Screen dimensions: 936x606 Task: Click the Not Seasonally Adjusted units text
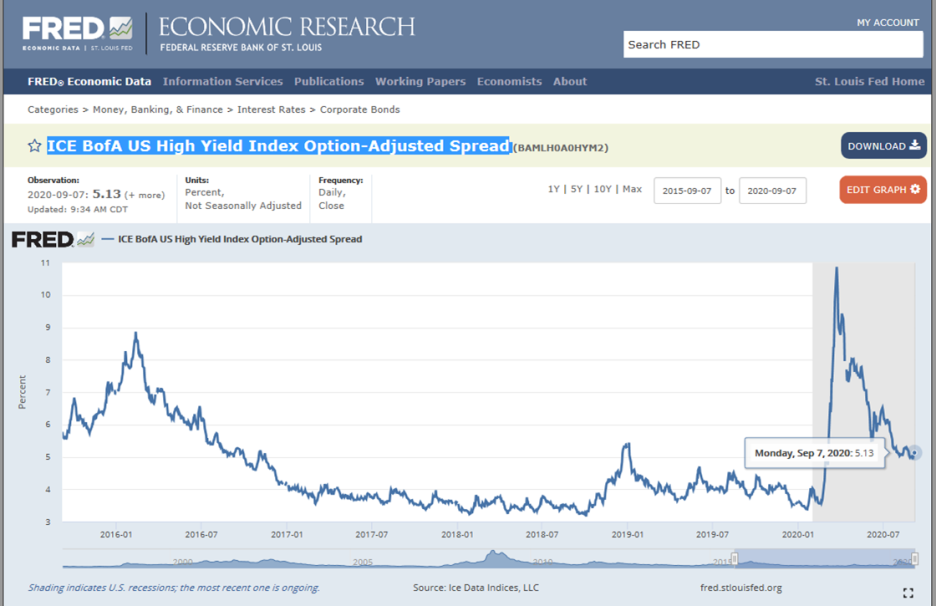[243, 206]
